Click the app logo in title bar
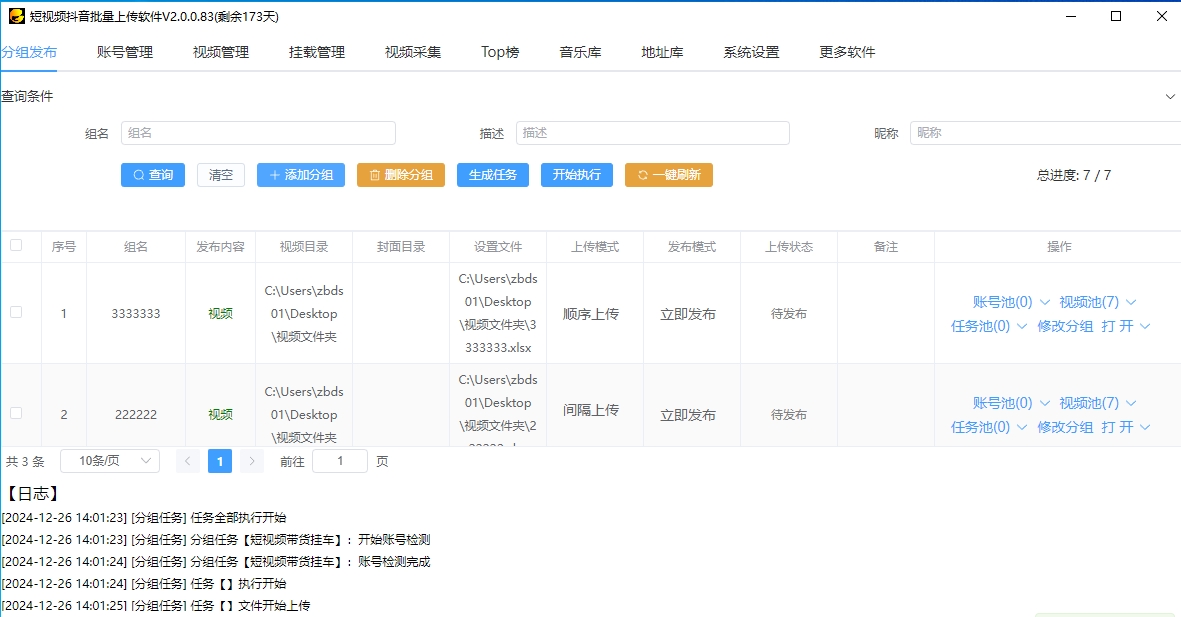 (x=16, y=16)
